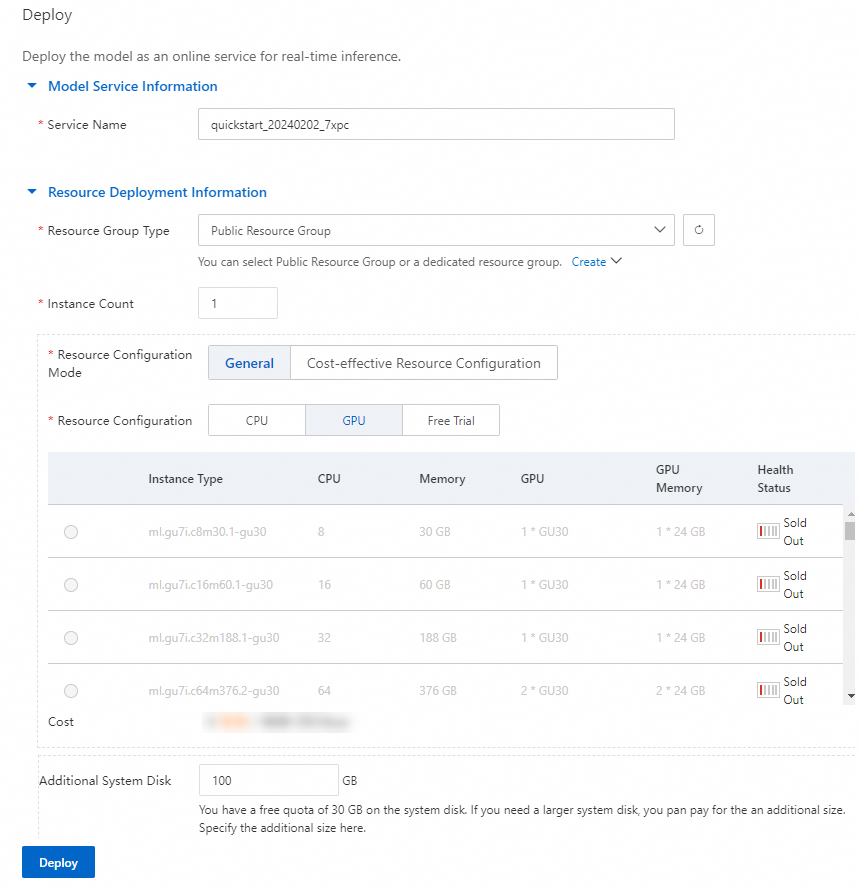Switch to Cost-effective Resource Configuration mode

423,364
